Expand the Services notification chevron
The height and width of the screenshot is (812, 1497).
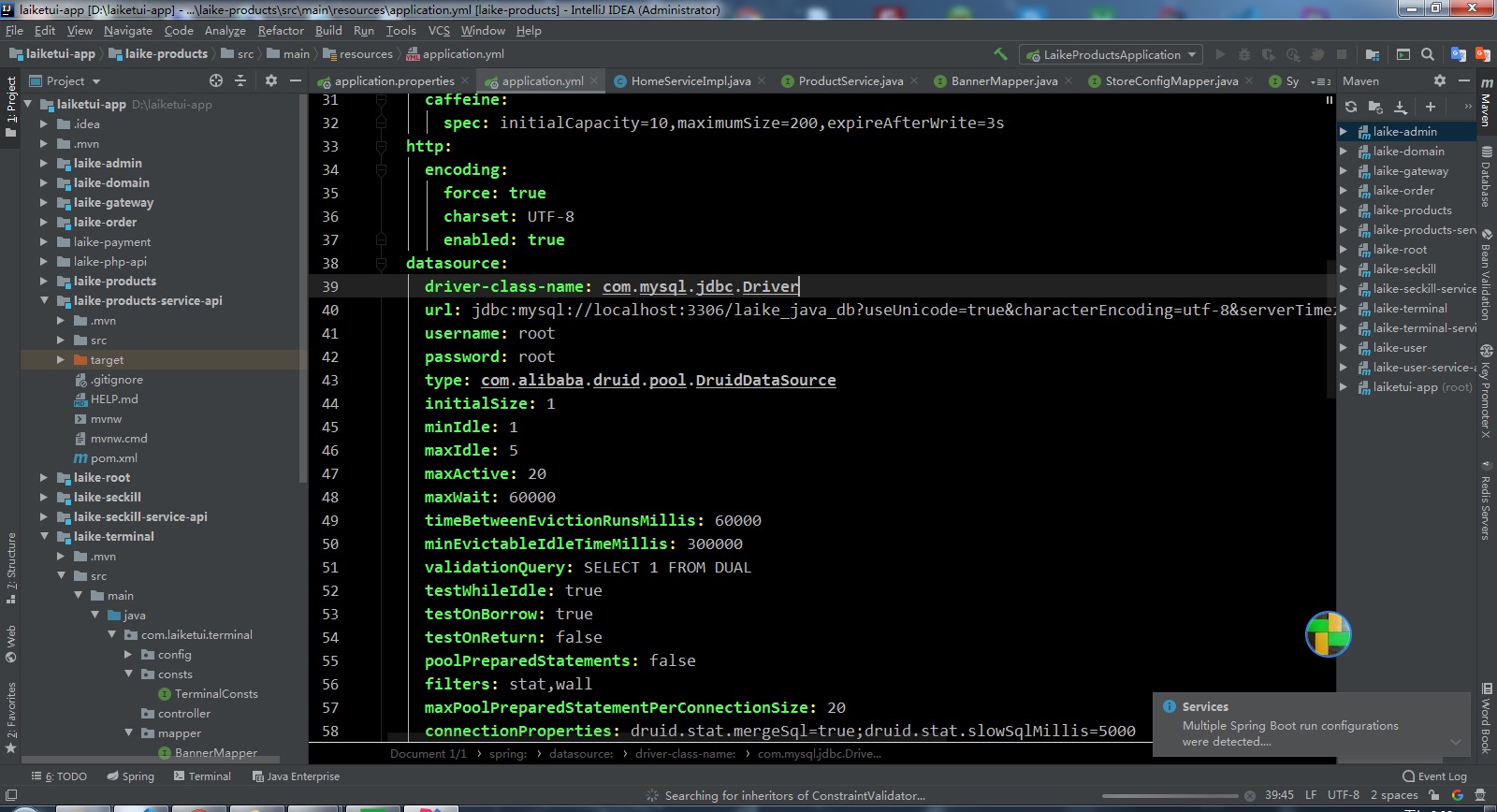1455,742
